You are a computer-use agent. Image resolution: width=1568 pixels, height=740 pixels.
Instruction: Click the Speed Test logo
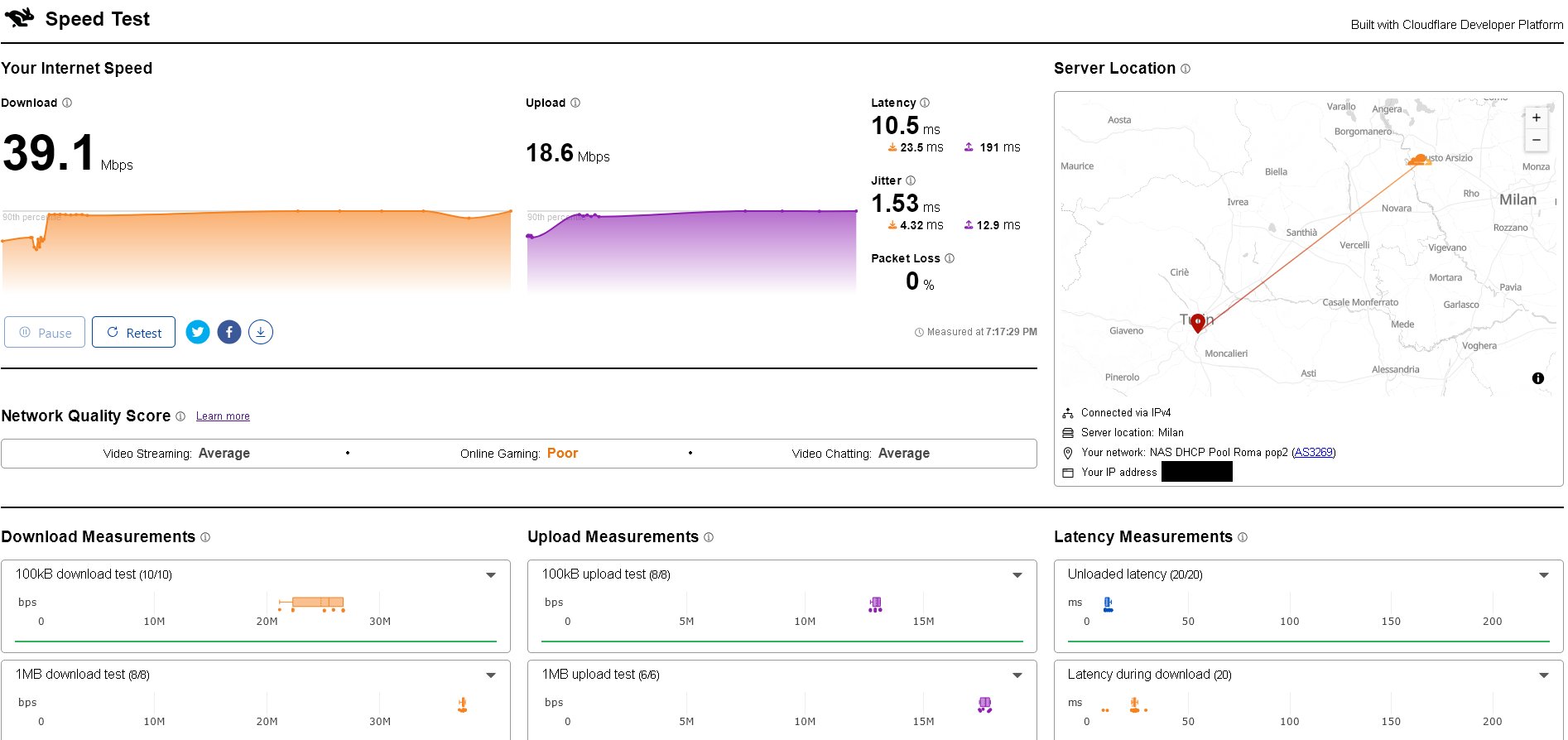pos(20,17)
